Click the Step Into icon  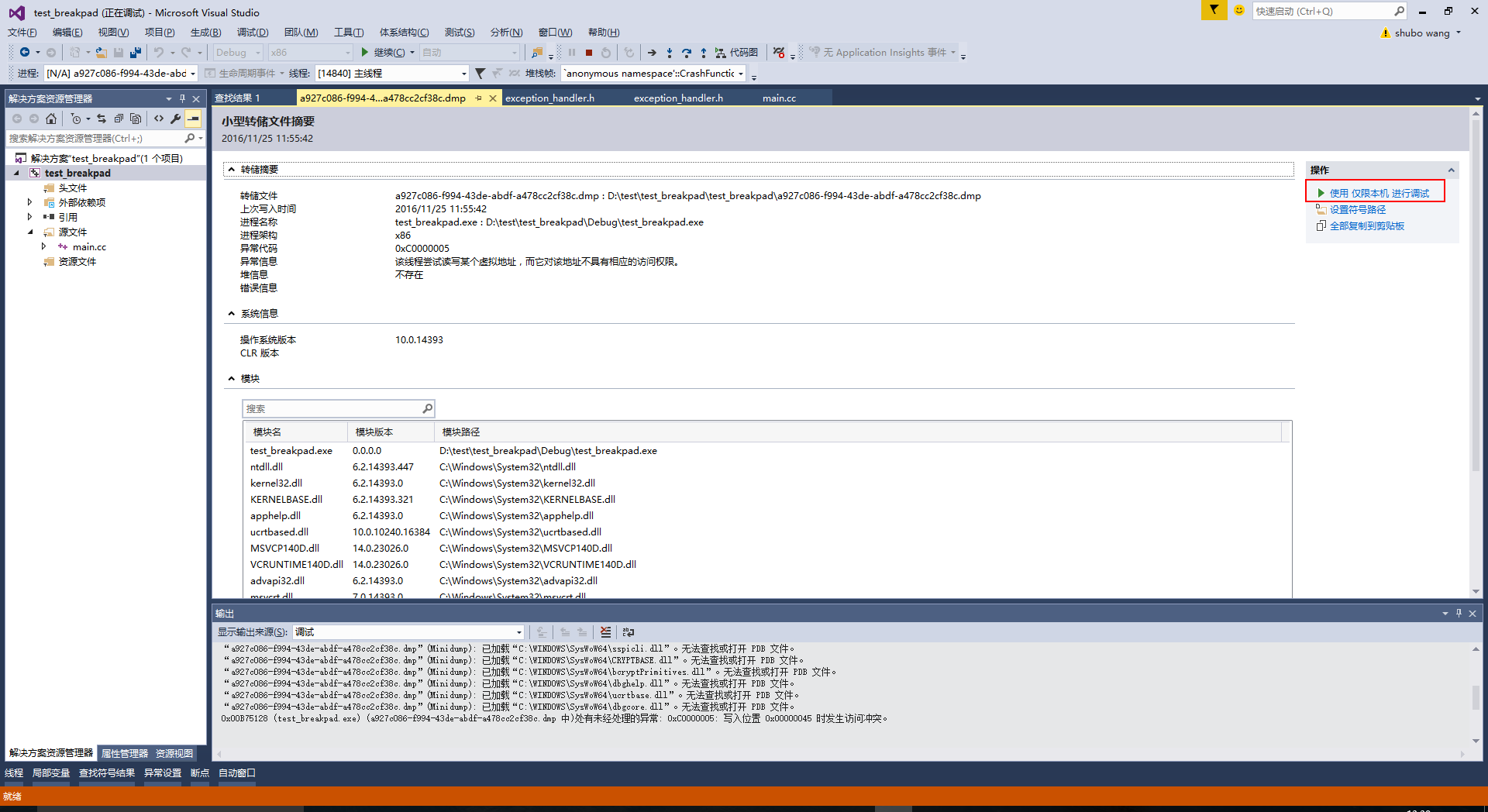pos(670,53)
